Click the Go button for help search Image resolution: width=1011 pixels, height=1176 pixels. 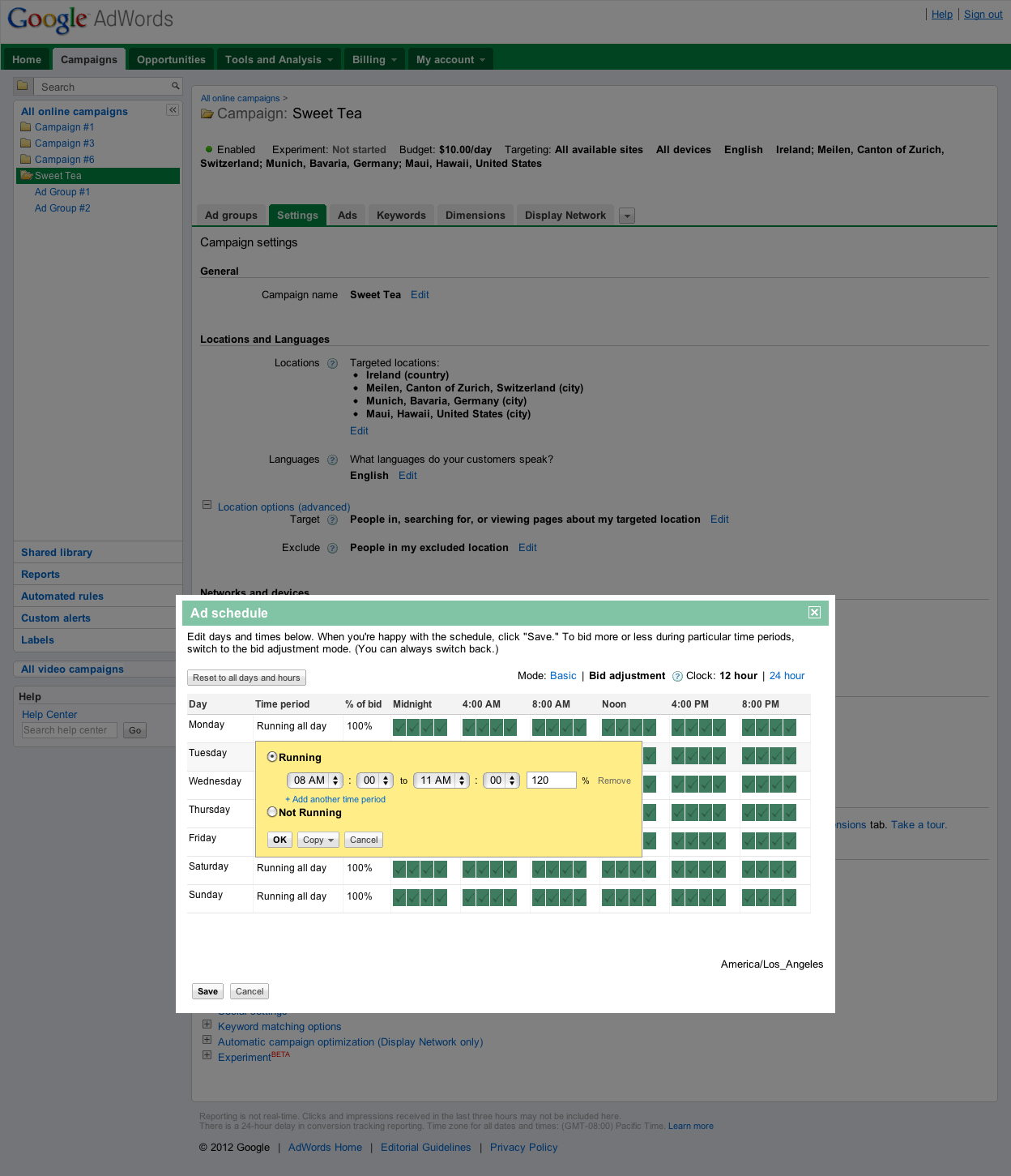point(135,730)
